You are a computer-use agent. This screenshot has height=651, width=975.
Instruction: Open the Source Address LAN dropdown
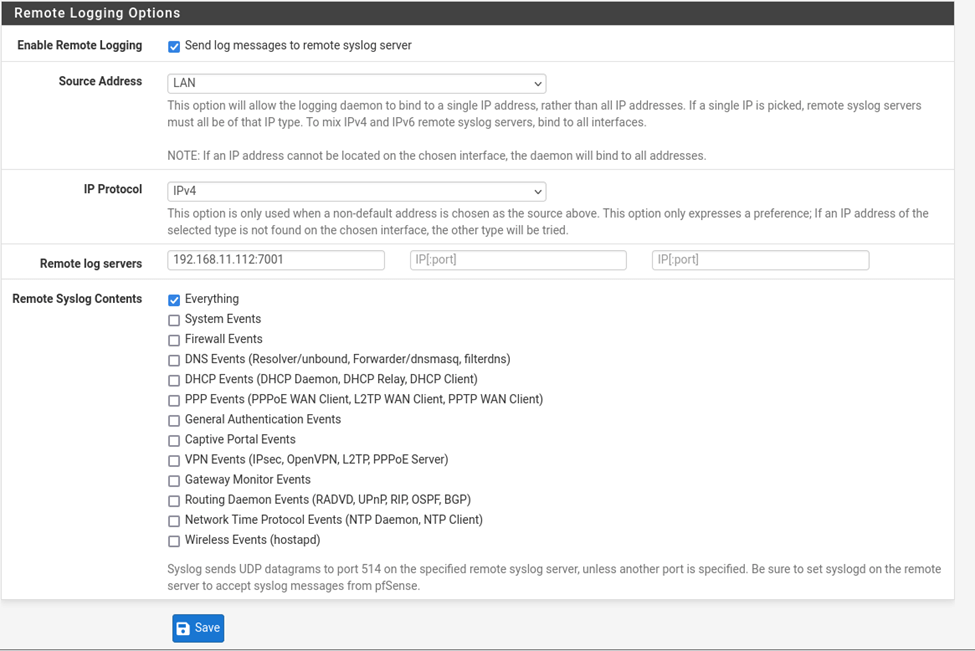356,83
